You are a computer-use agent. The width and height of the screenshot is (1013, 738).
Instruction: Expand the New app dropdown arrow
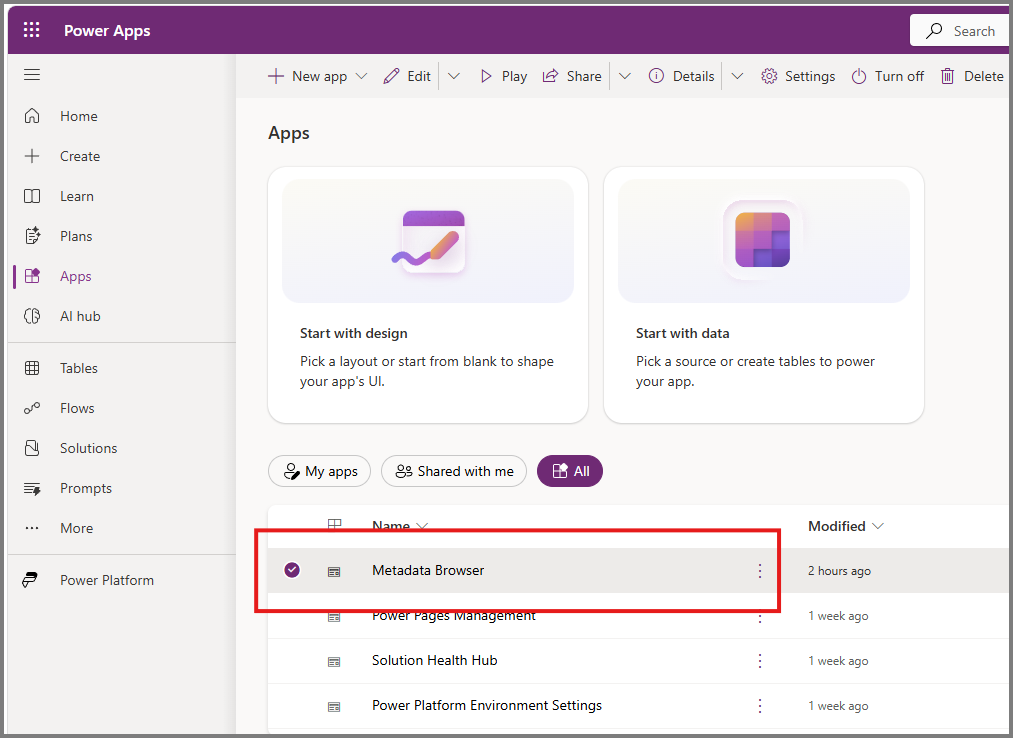pyautogui.click(x=359, y=75)
